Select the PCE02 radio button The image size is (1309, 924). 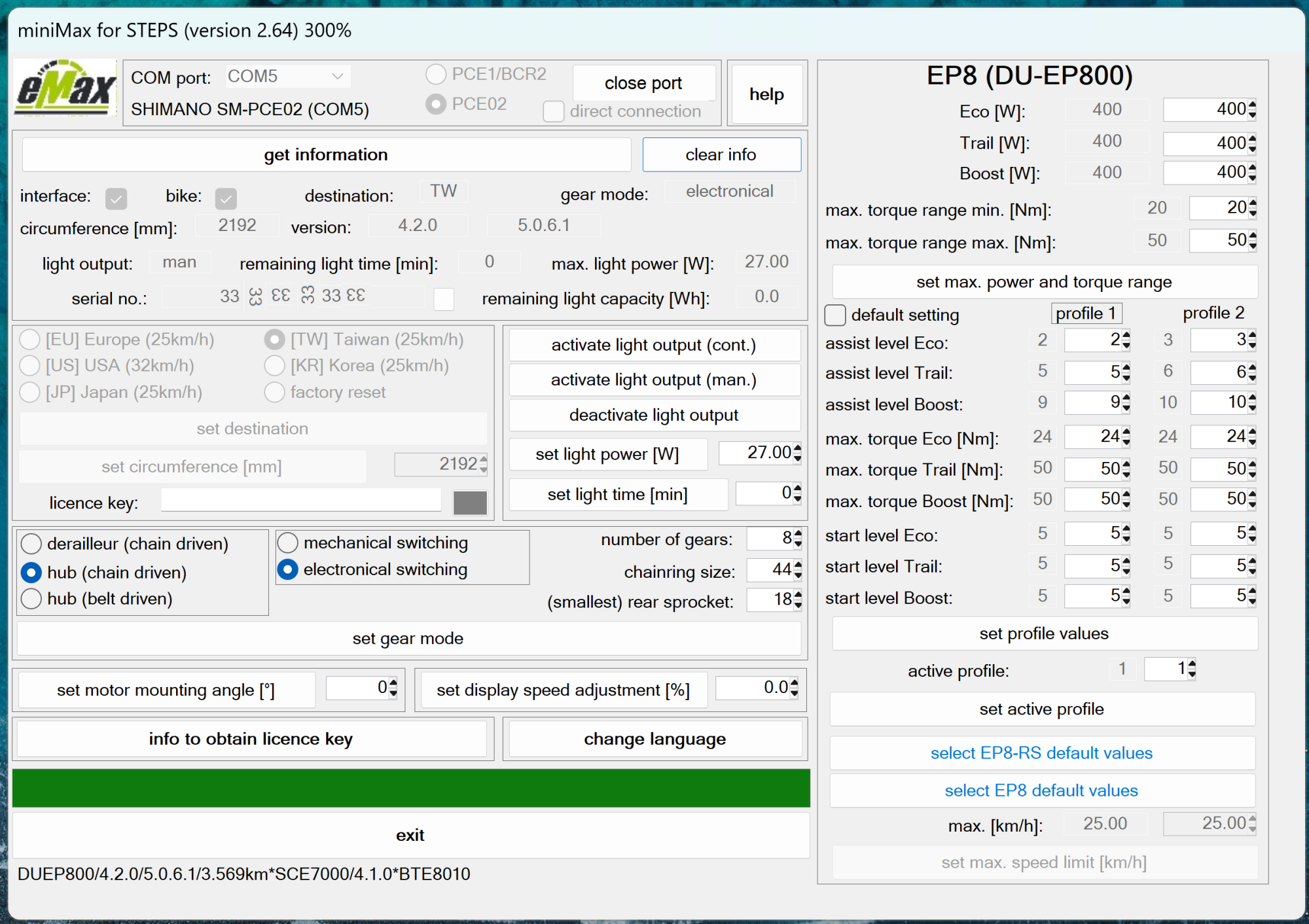pyautogui.click(x=436, y=104)
